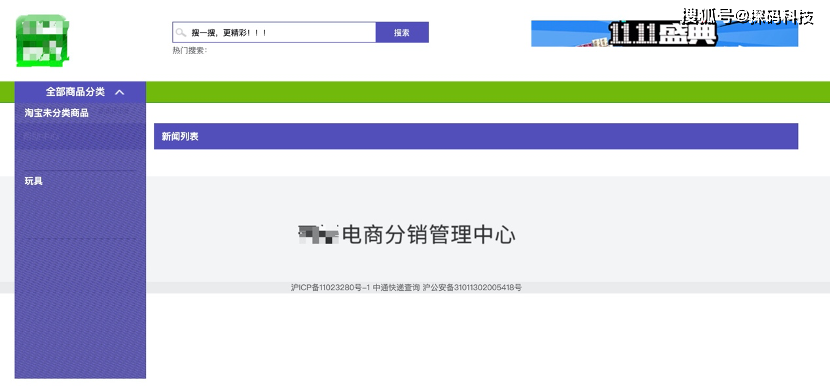Open the 全部商品分类 category menu
Image resolution: width=830 pixels, height=386 pixels.
point(80,92)
